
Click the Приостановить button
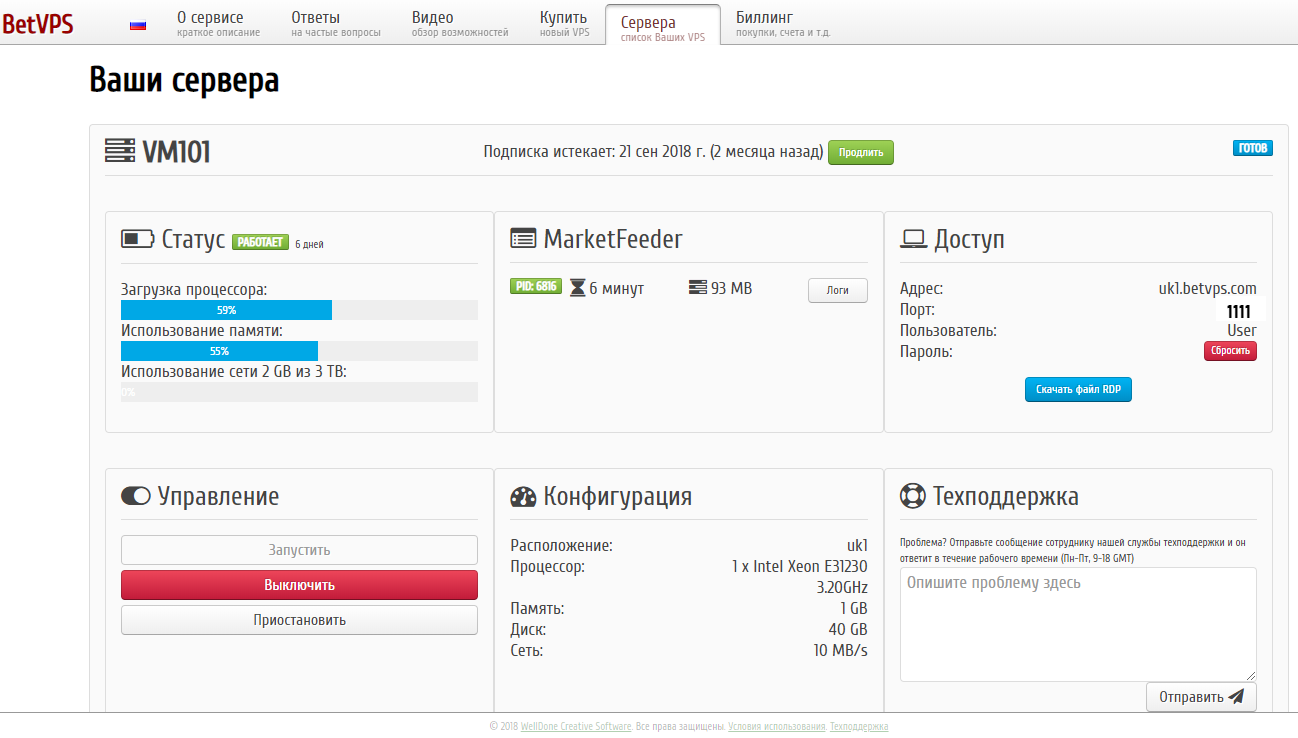(299, 620)
